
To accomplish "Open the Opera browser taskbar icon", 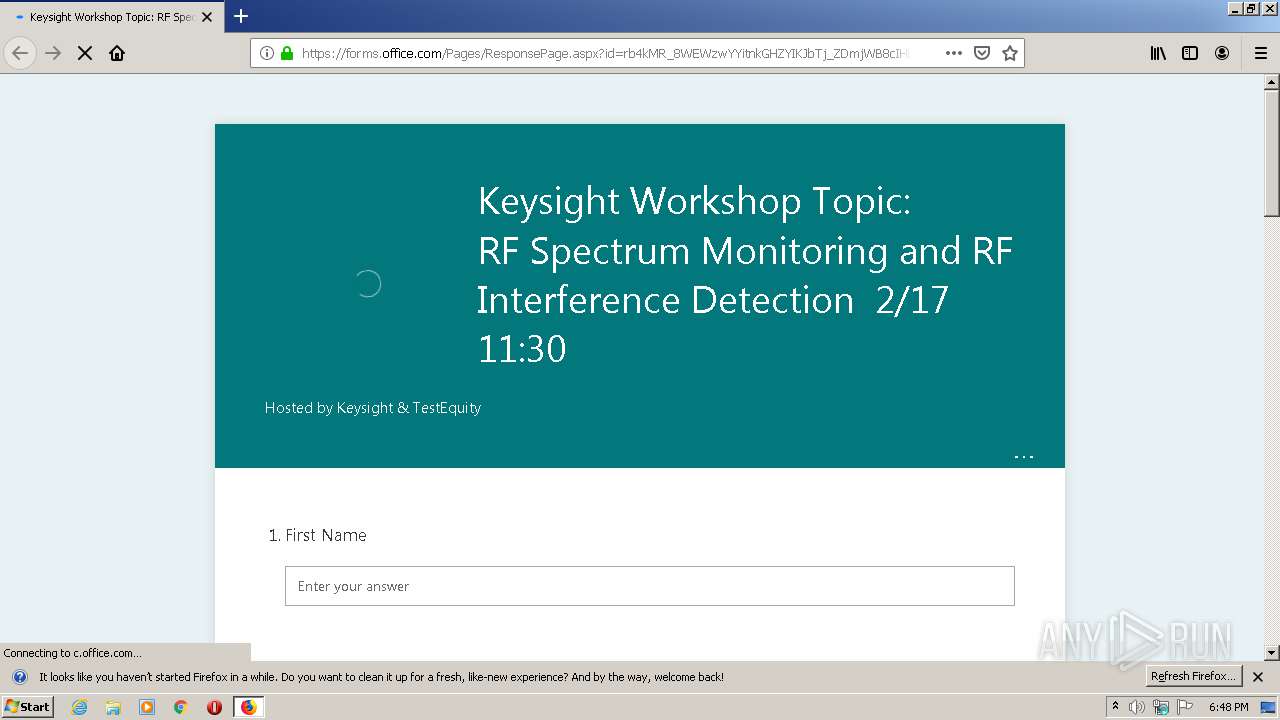I will [x=214, y=707].
